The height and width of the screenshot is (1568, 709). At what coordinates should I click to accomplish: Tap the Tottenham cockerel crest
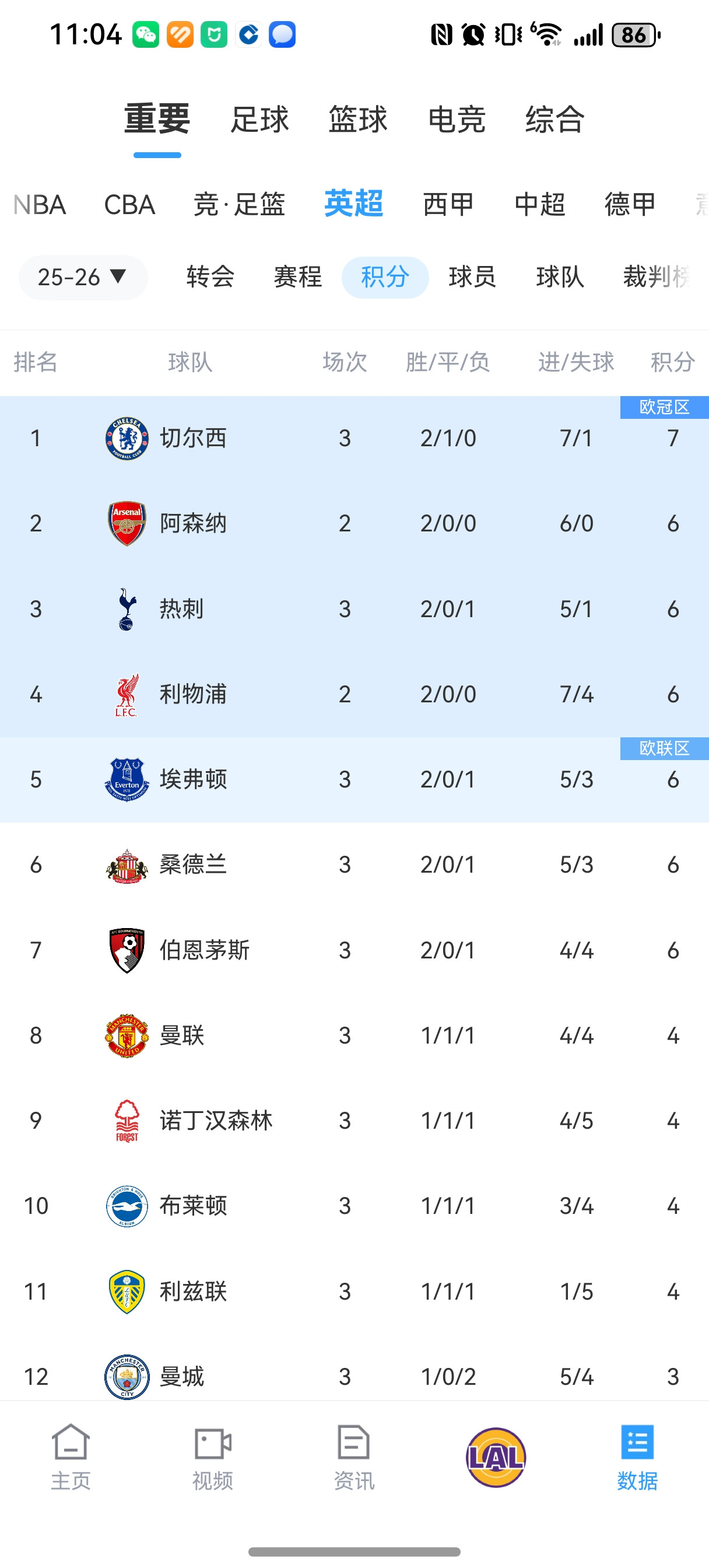point(127,608)
